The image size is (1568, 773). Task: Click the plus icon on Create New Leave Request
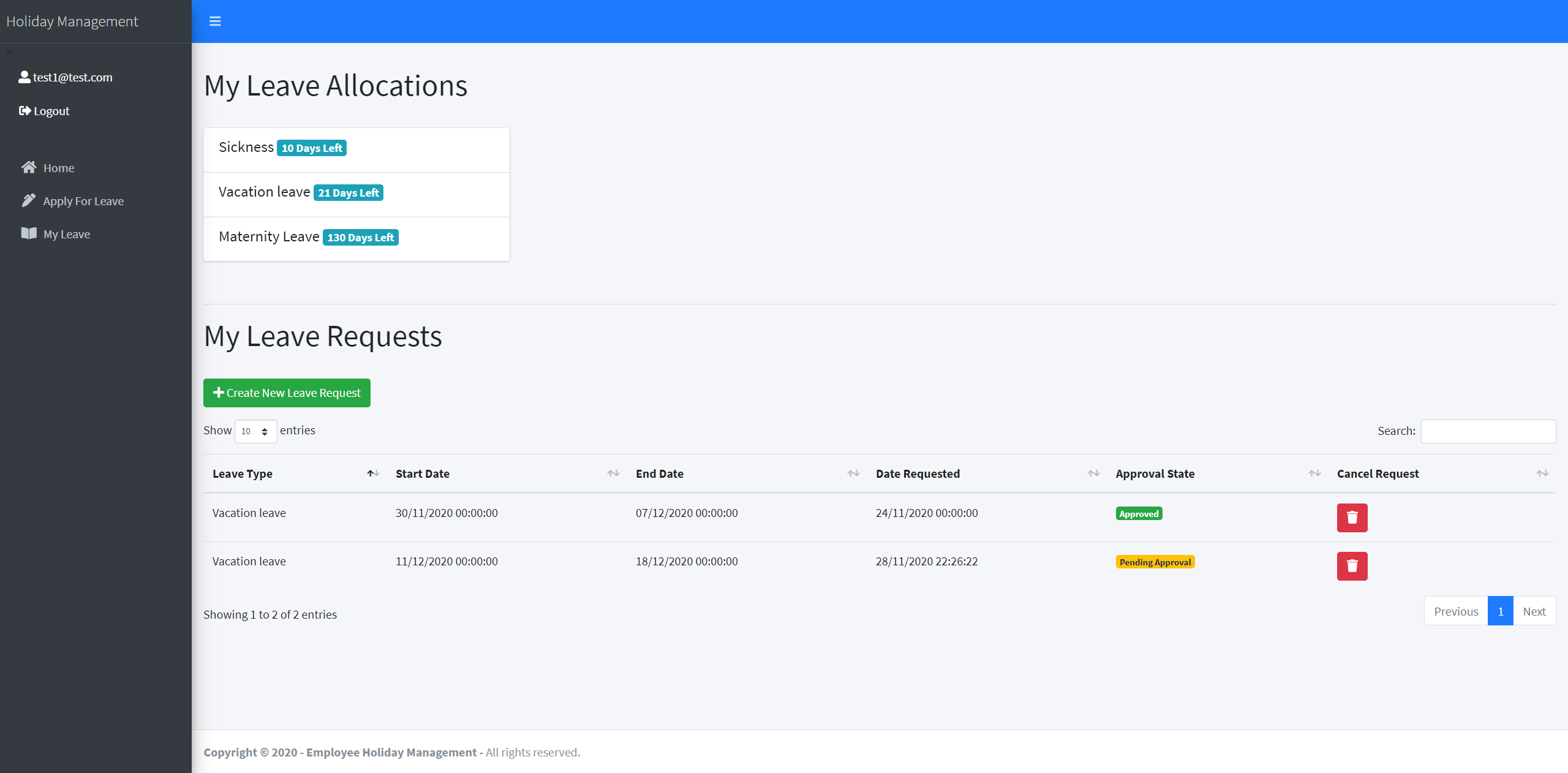[219, 393]
